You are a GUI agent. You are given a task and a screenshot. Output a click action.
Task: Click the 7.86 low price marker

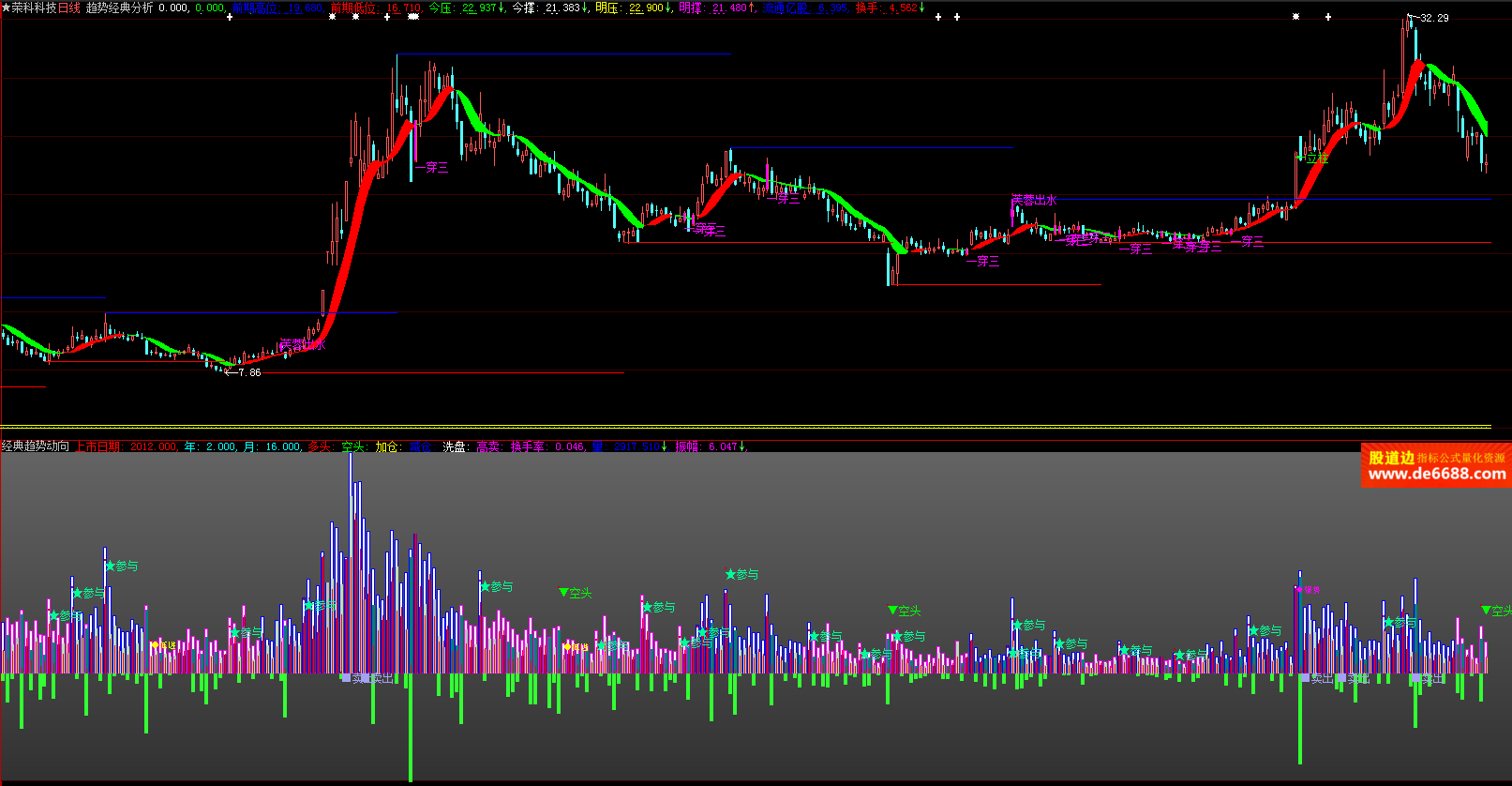(x=248, y=372)
